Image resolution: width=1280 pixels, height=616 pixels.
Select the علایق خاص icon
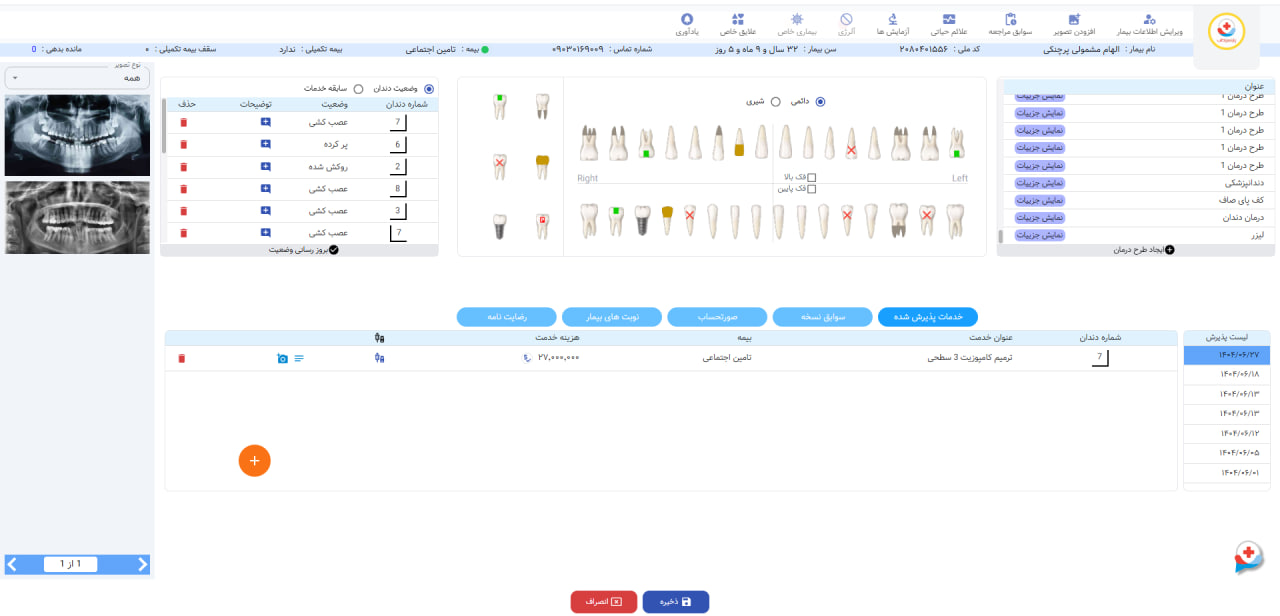click(738, 20)
